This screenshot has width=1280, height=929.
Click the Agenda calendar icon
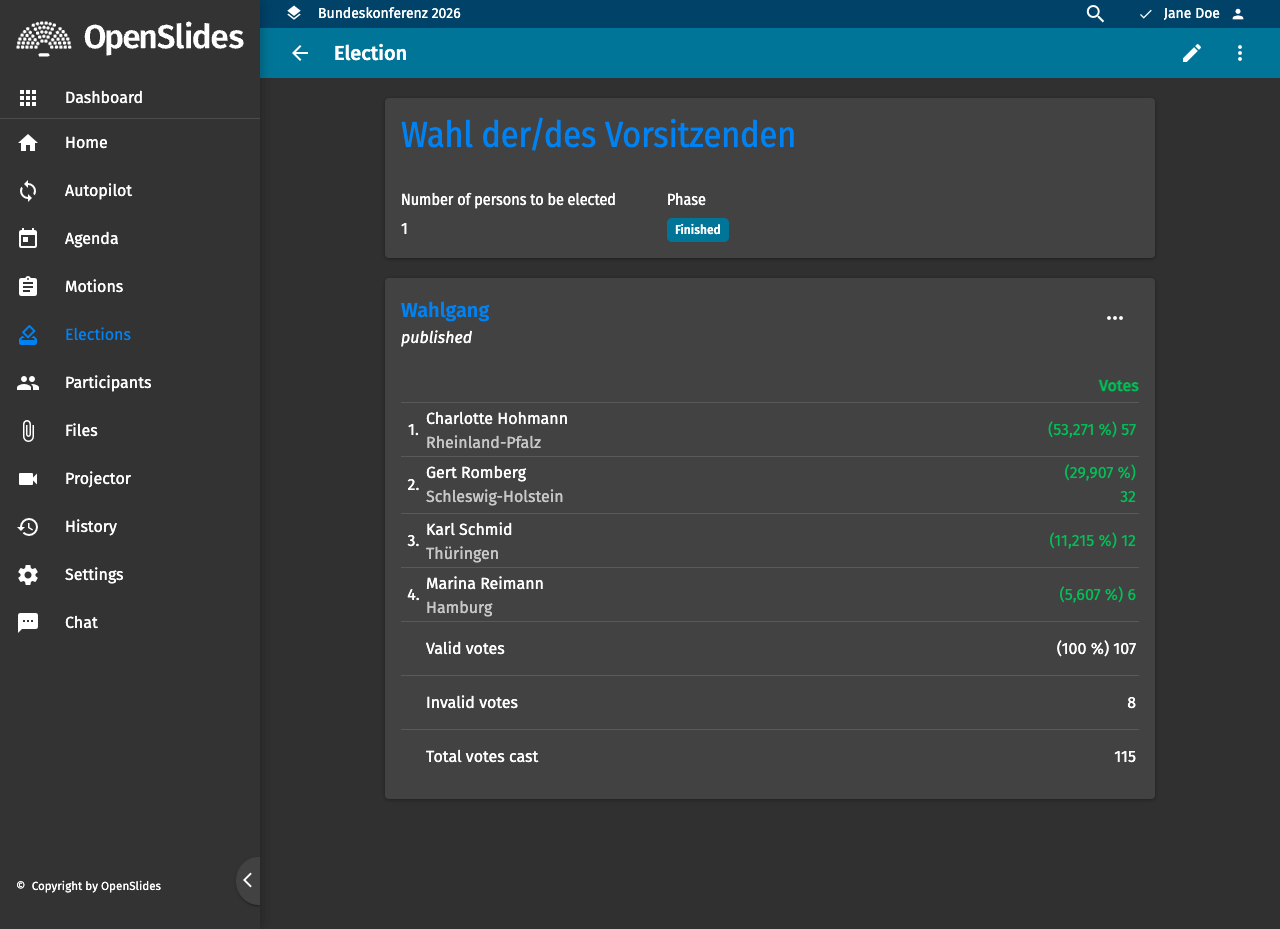pos(28,239)
